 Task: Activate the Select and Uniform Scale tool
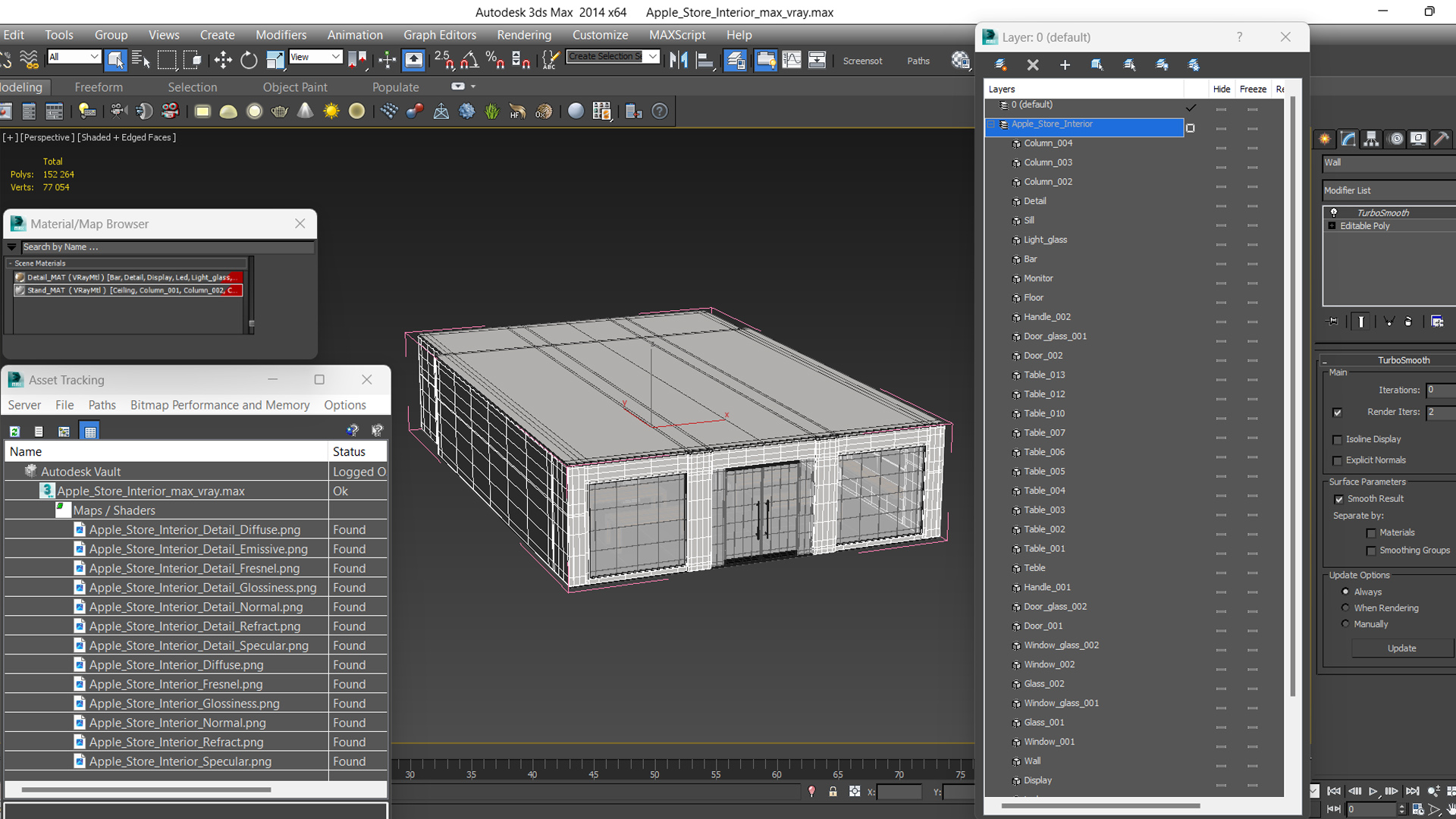[x=275, y=60]
